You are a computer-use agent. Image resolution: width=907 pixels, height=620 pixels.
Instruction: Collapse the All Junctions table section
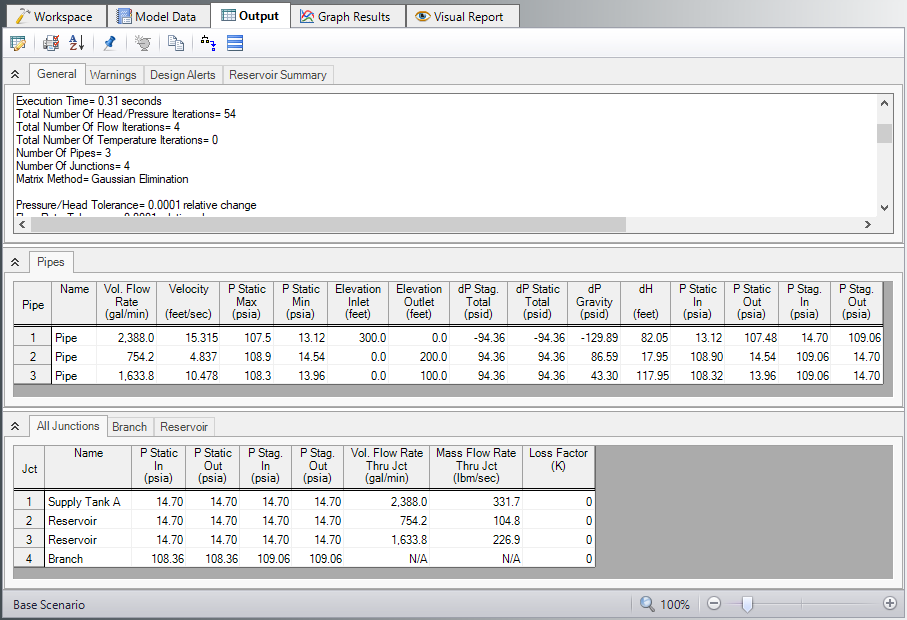tap(15, 427)
